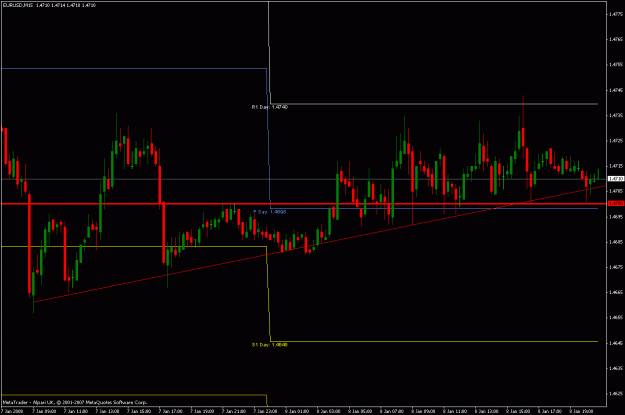Click the 1.4765 price axis label
Screen dimensions: 625x415
pyautogui.click(x=616, y=39)
